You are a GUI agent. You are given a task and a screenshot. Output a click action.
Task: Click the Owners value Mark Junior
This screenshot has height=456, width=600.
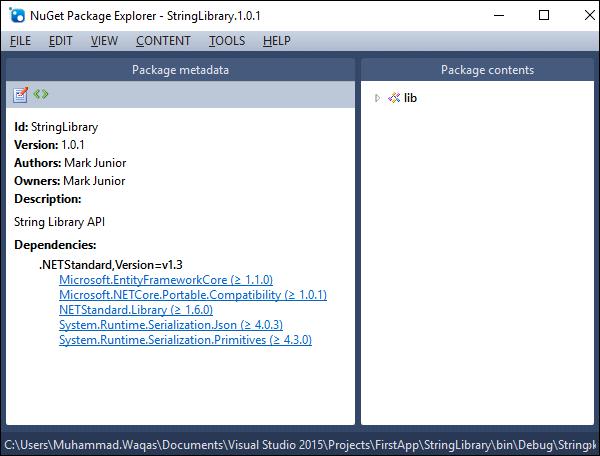coord(94,181)
